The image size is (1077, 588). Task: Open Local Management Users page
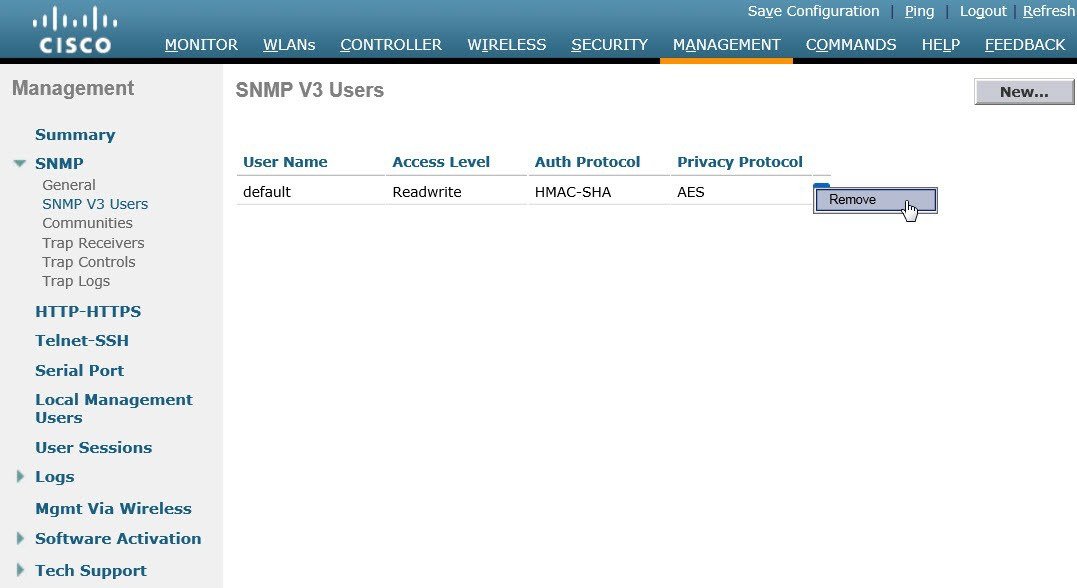(114, 409)
